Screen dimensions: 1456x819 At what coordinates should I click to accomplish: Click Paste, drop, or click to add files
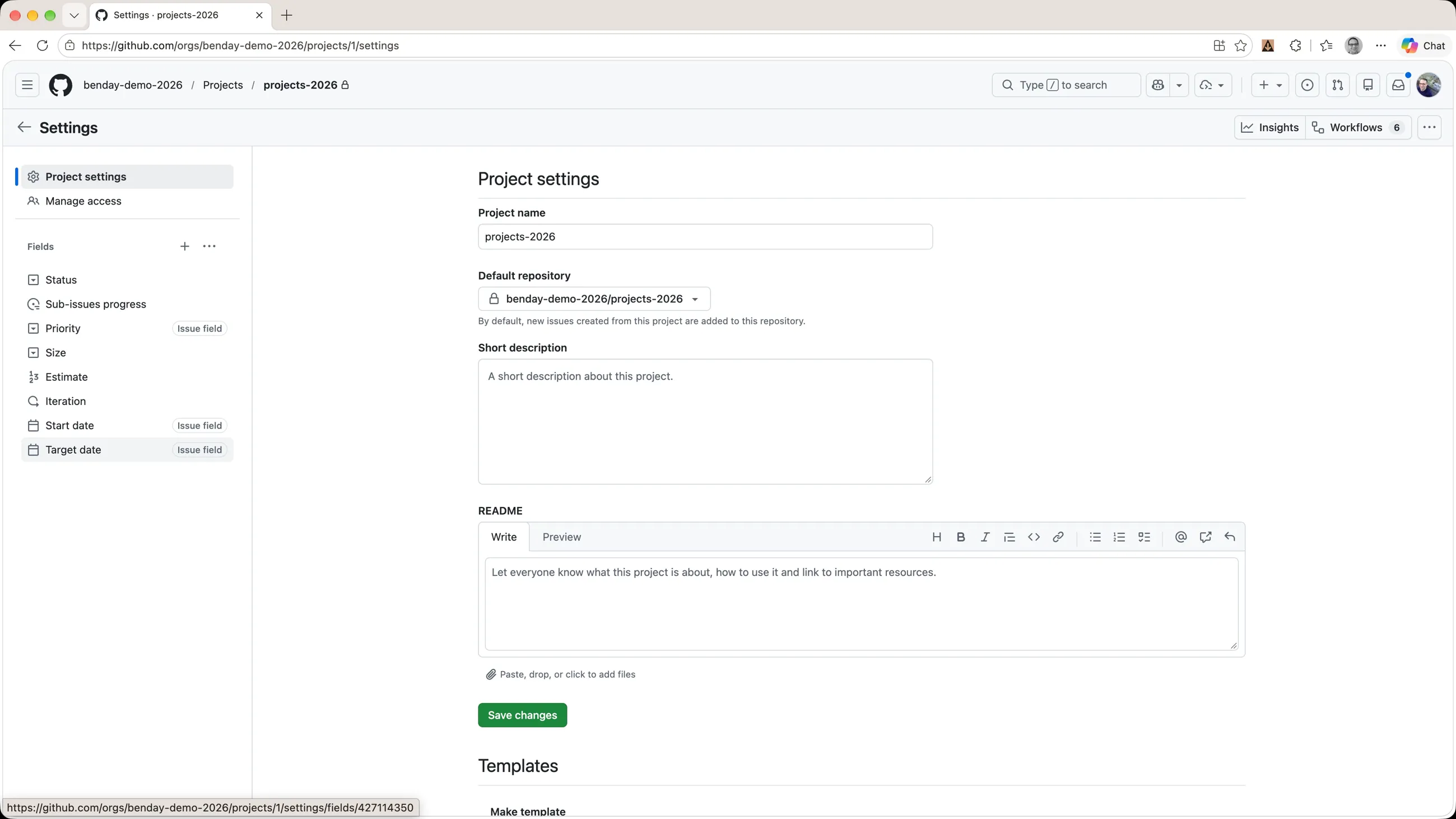coord(561,674)
